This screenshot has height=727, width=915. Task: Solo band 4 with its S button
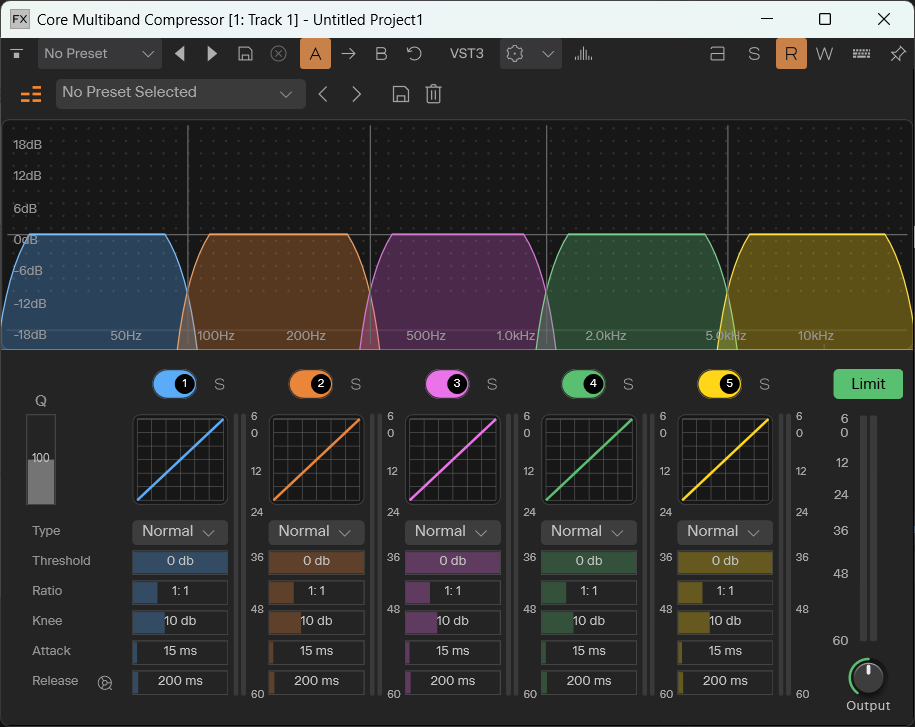click(628, 384)
